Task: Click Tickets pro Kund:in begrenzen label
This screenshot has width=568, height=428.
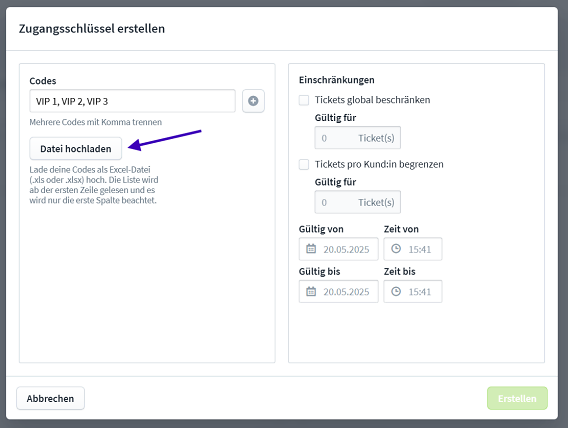Action: click(379, 164)
